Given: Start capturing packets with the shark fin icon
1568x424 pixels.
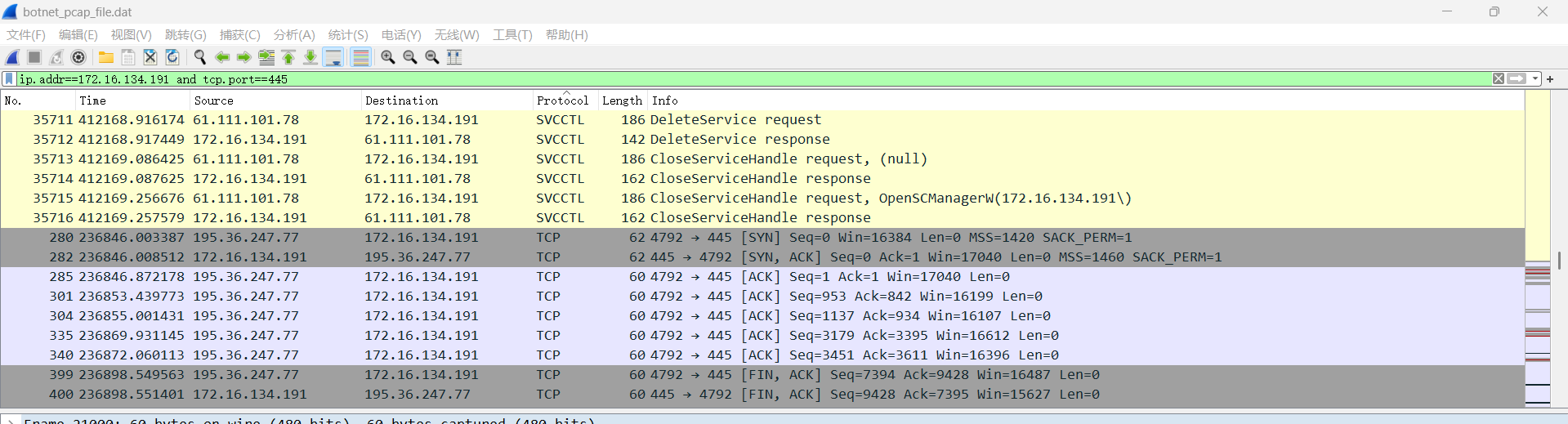Looking at the screenshot, I should [12, 57].
